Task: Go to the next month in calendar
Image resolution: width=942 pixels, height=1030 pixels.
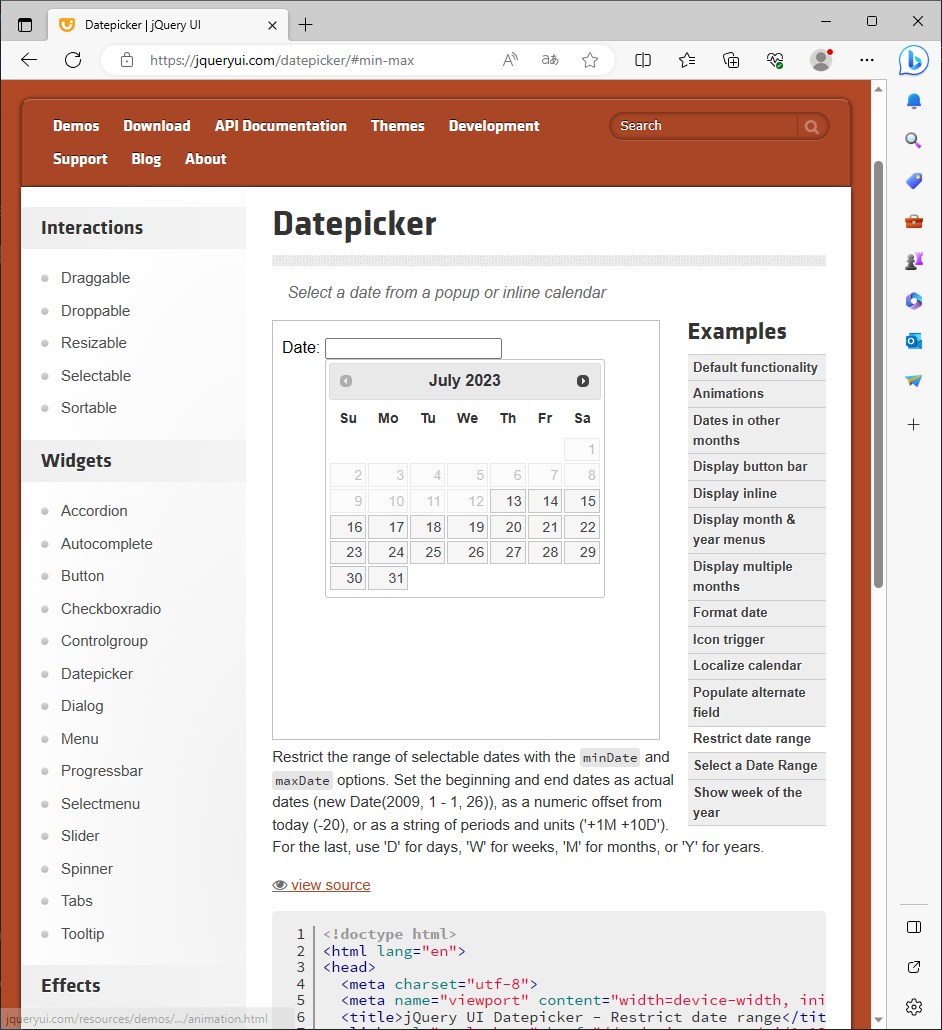Action: [583, 381]
